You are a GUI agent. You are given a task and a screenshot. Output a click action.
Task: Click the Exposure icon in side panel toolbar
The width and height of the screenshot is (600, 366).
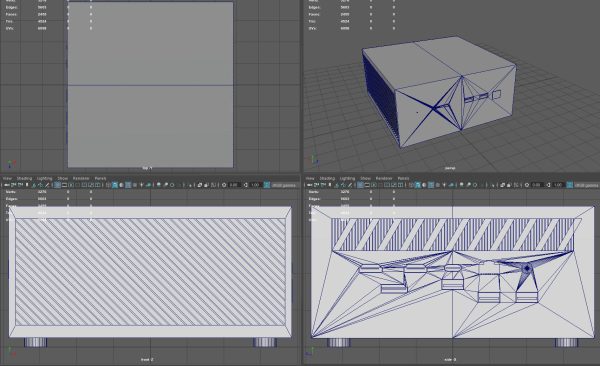click(x=527, y=185)
